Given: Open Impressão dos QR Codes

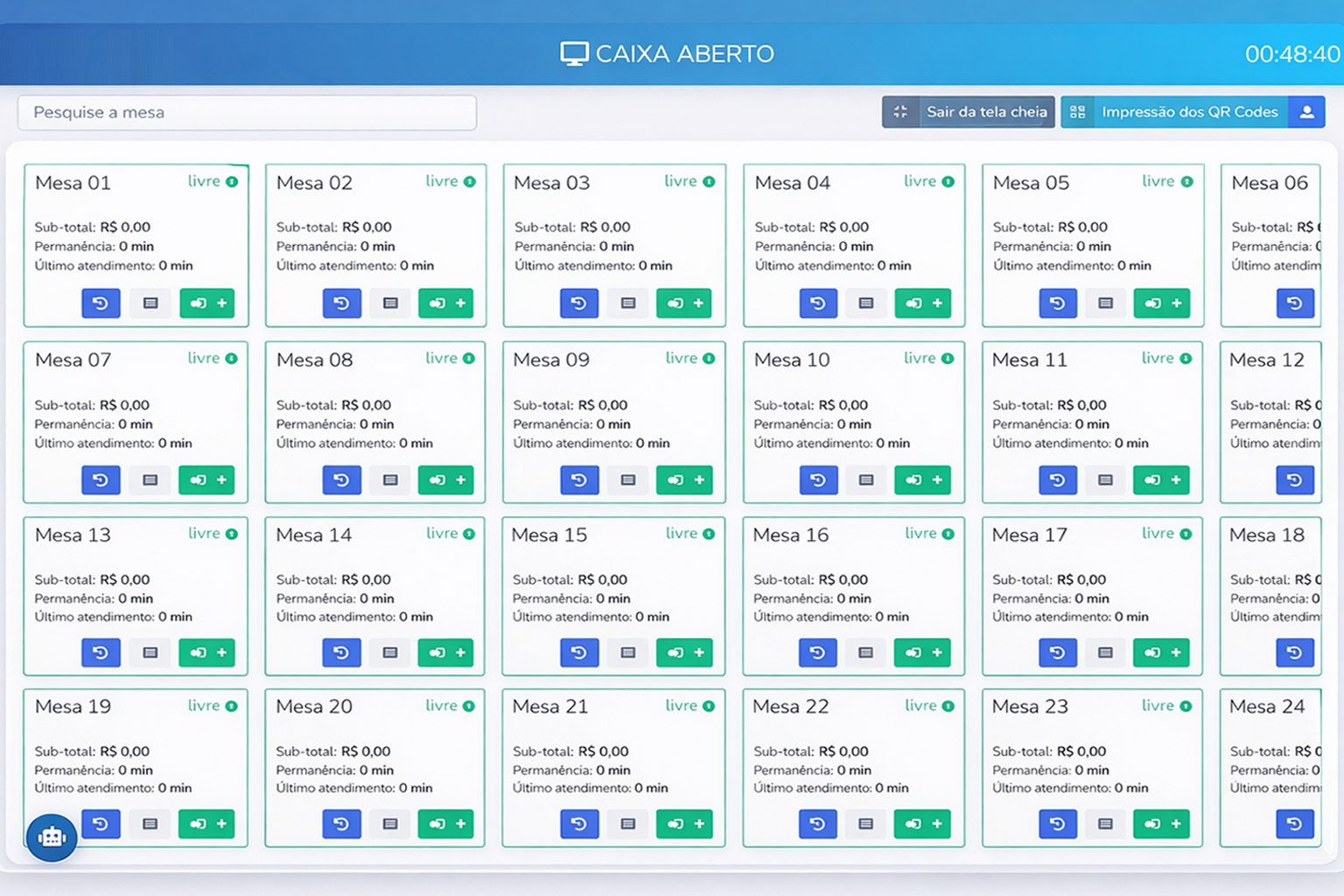Looking at the screenshot, I should [x=1174, y=112].
